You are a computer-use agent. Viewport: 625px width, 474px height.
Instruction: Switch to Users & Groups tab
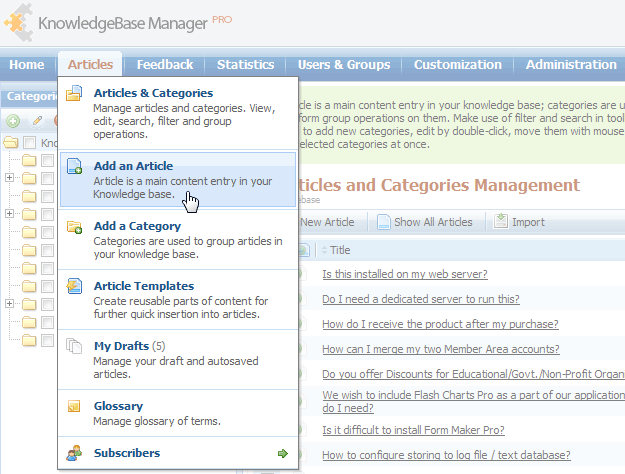[x=344, y=65]
